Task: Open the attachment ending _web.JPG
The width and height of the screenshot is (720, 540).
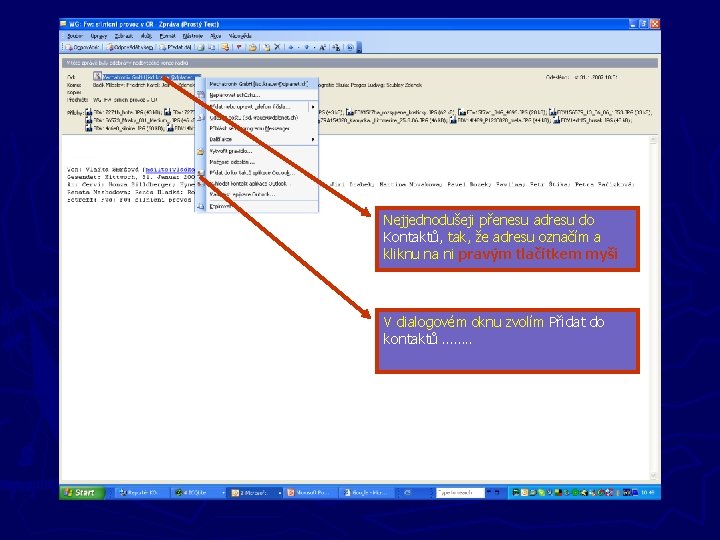Action: click(x=501, y=120)
